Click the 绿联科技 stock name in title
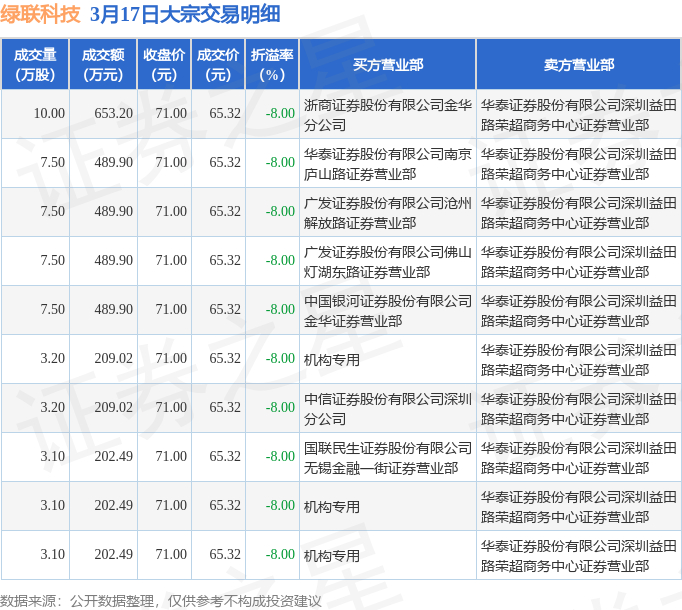This screenshot has width=682, height=610. (x=40, y=14)
